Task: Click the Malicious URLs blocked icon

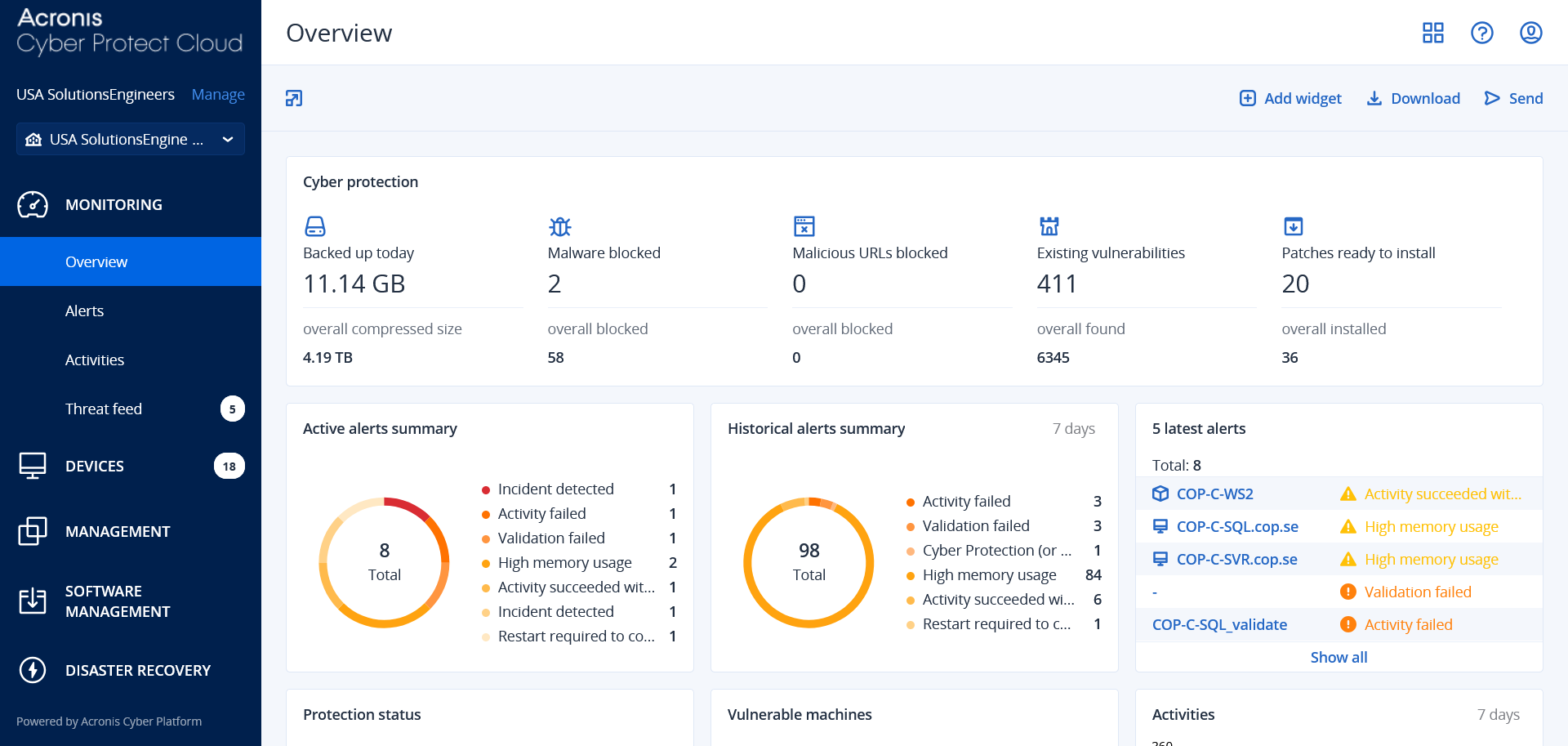Action: point(804,226)
